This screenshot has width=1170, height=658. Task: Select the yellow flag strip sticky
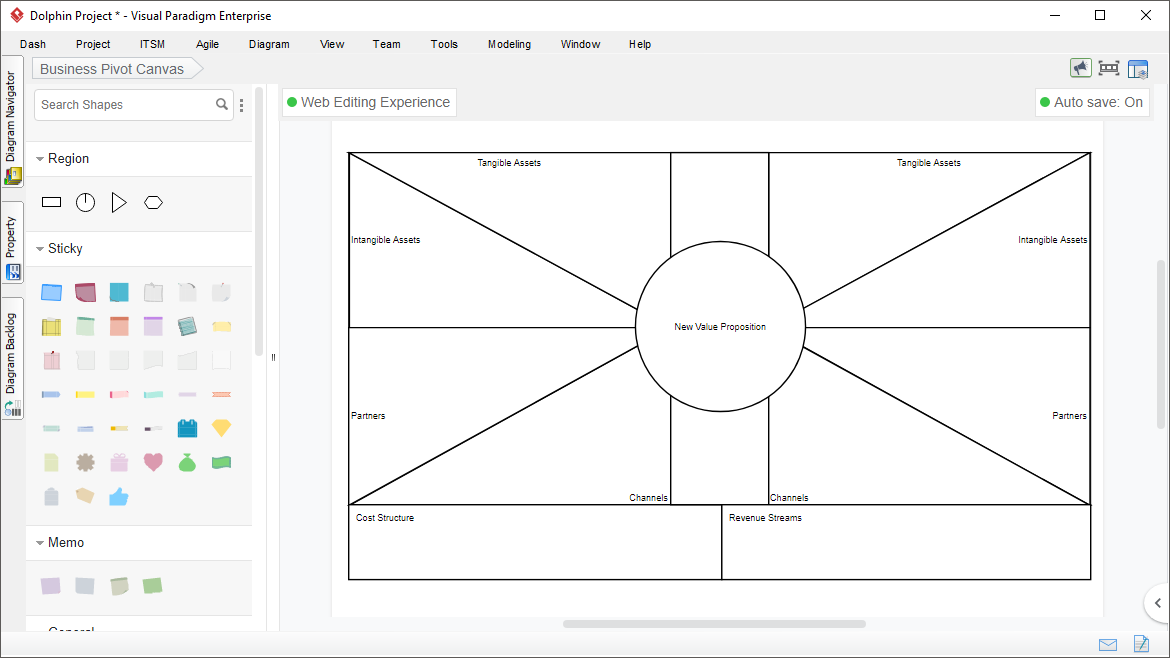(x=85, y=394)
